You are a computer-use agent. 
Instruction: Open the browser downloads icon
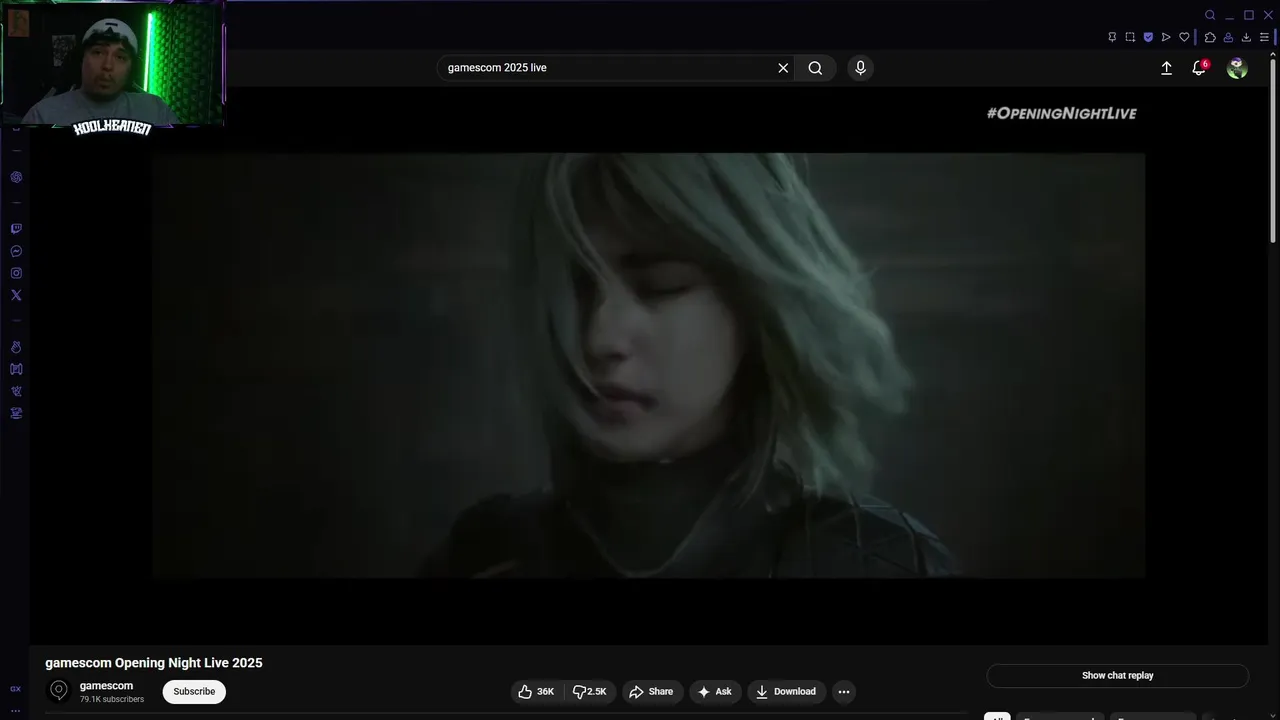(x=1246, y=37)
